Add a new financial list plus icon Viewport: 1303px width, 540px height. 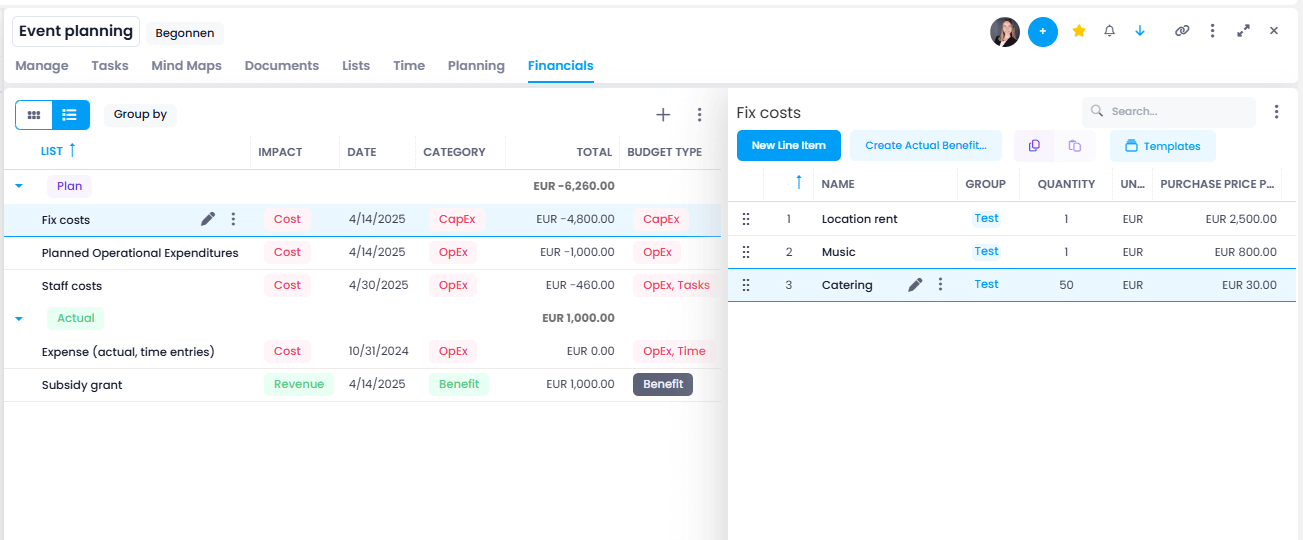[x=663, y=115]
